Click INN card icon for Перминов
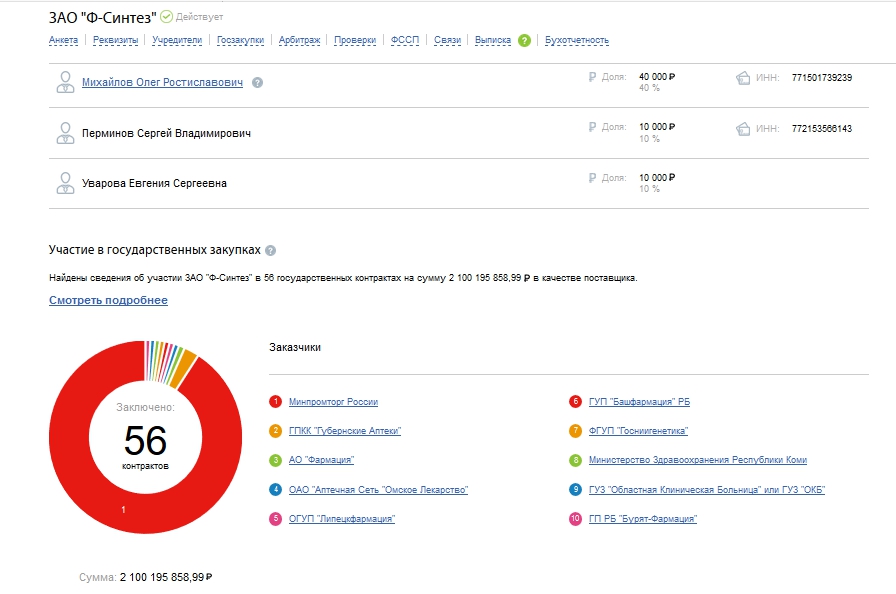Screen dimensions: 896x594 (x=743, y=129)
